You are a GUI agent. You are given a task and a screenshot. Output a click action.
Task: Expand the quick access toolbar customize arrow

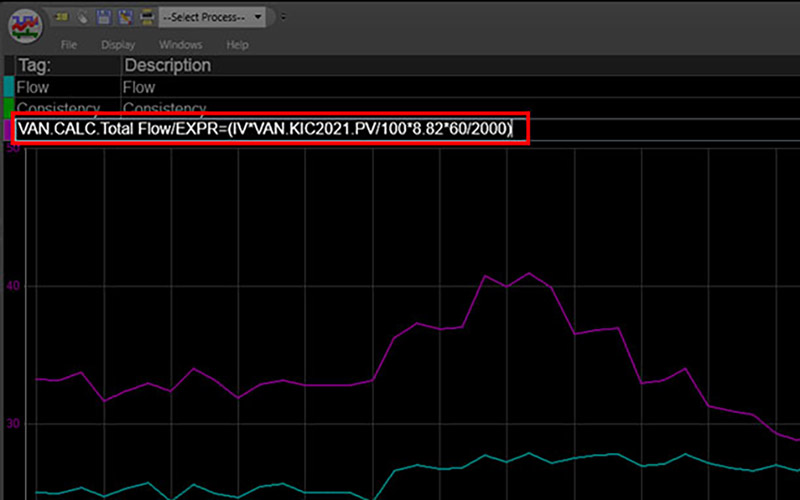(283, 17)
